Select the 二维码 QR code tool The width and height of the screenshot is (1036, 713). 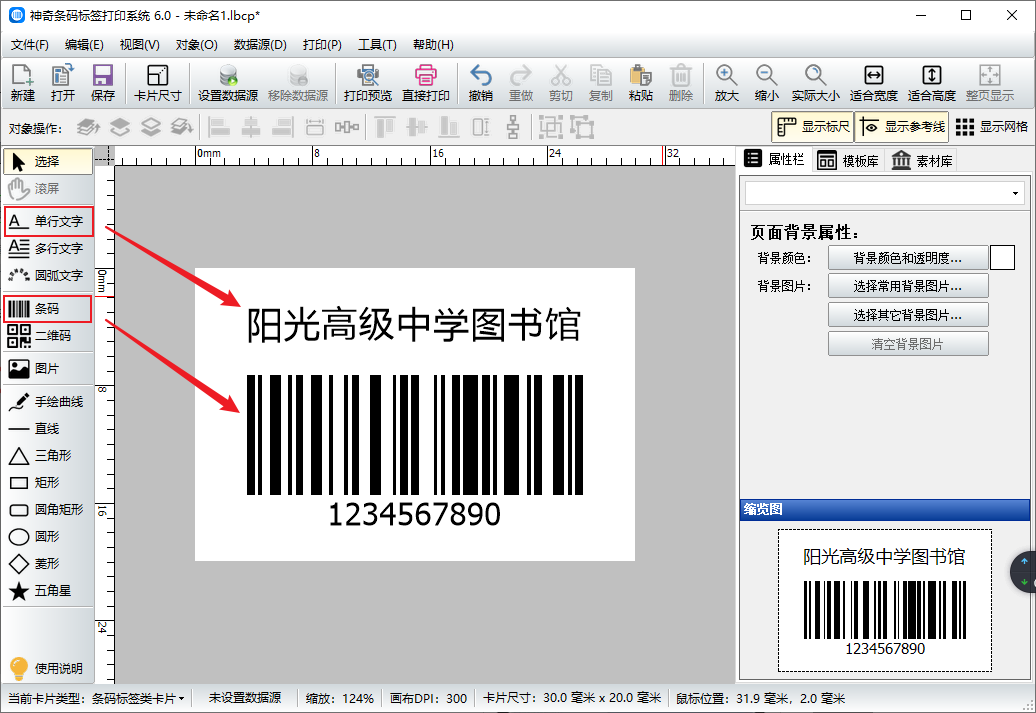tap(48, 336)
